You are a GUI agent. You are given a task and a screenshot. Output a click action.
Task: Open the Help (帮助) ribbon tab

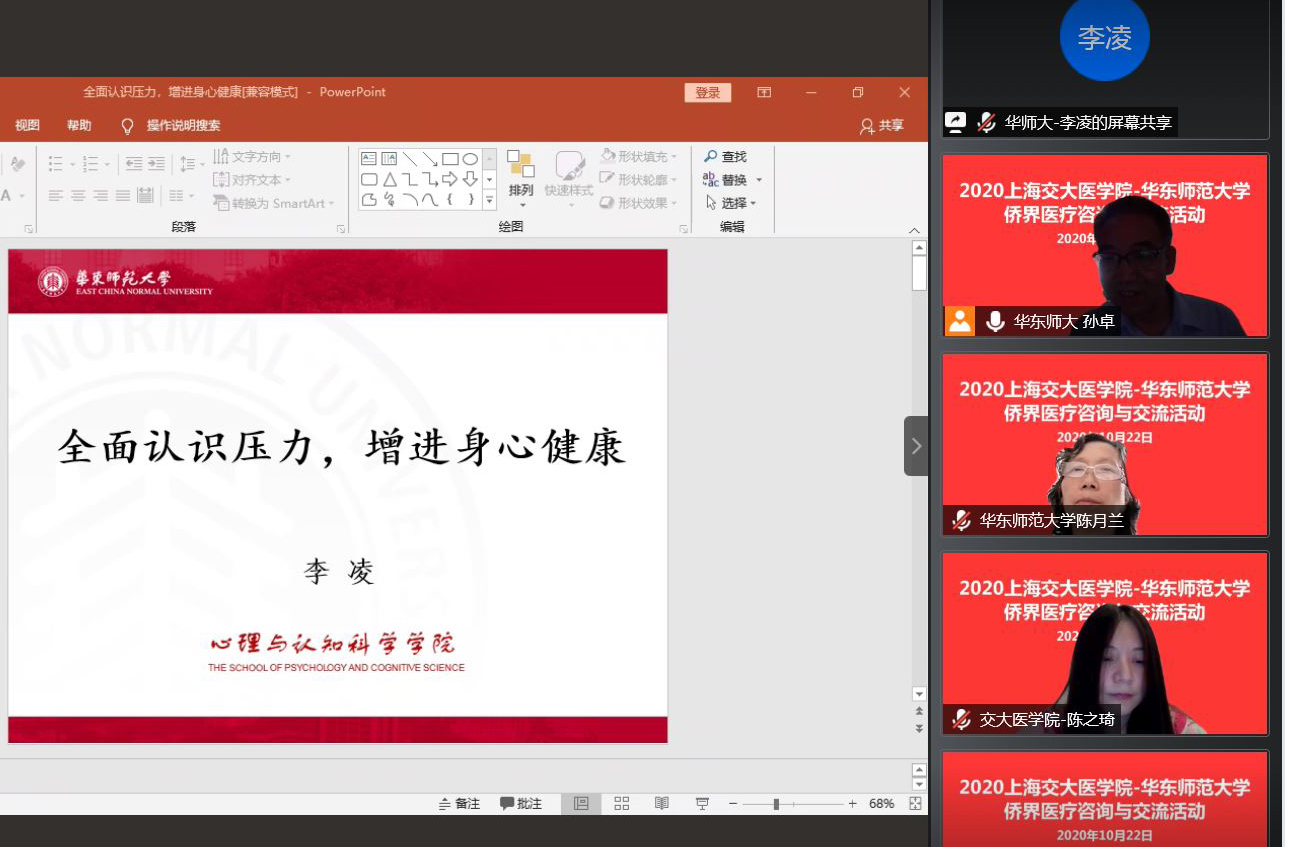79,126
